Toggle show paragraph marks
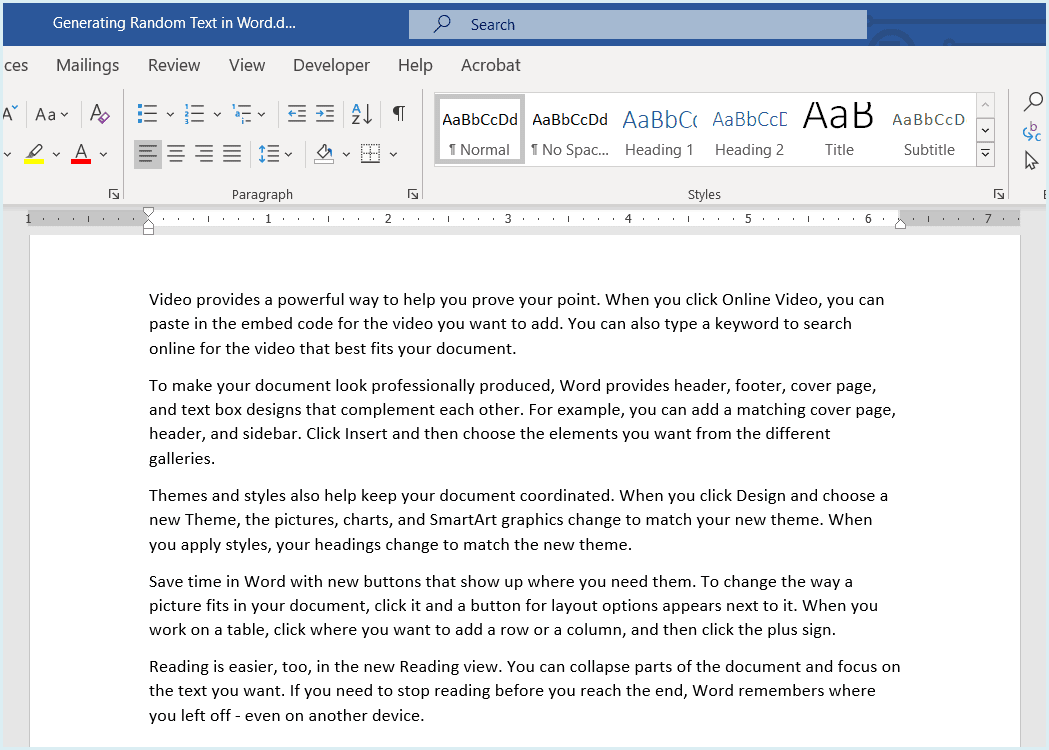Screen dimensions: 1049x750 coord(399,114)
